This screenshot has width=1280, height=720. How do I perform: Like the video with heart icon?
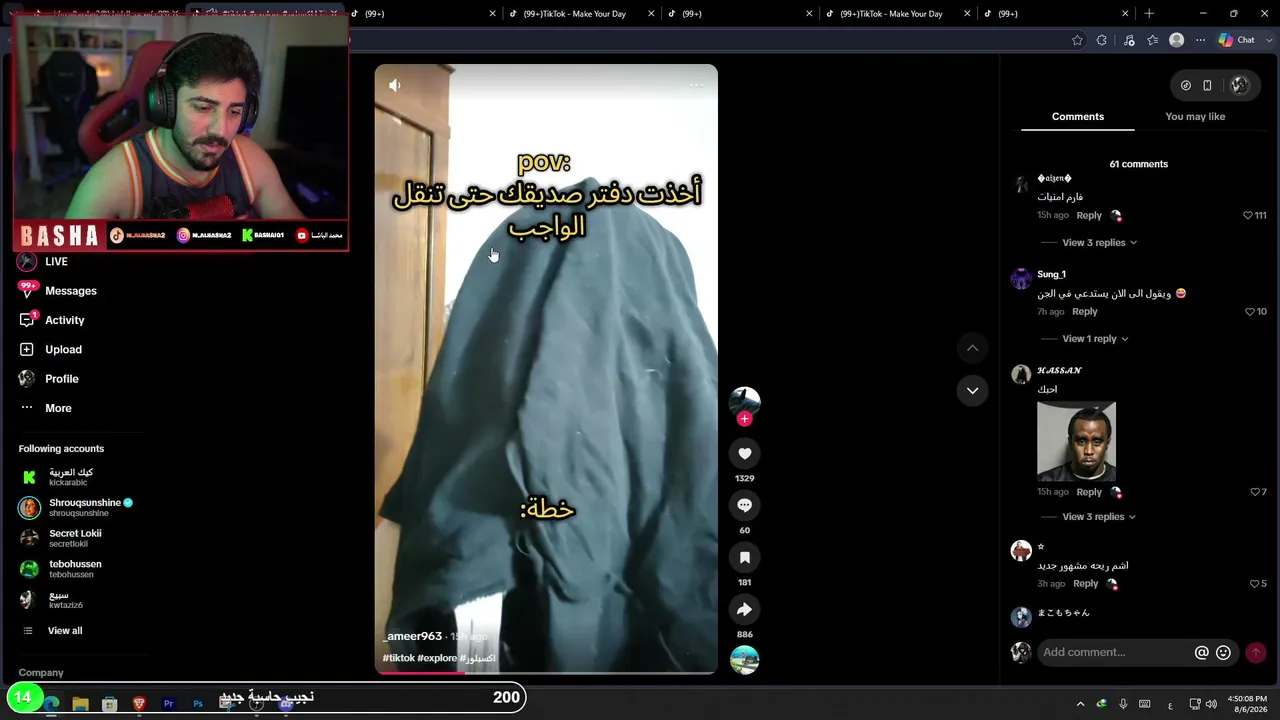[x=744, y=453]
